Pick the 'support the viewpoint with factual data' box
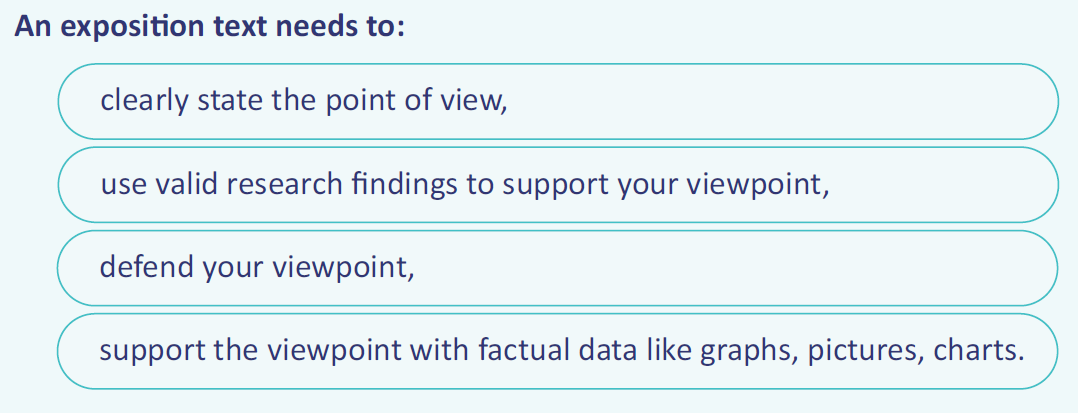The height and width of the screenshot is (418, 1078). (558, 351)
